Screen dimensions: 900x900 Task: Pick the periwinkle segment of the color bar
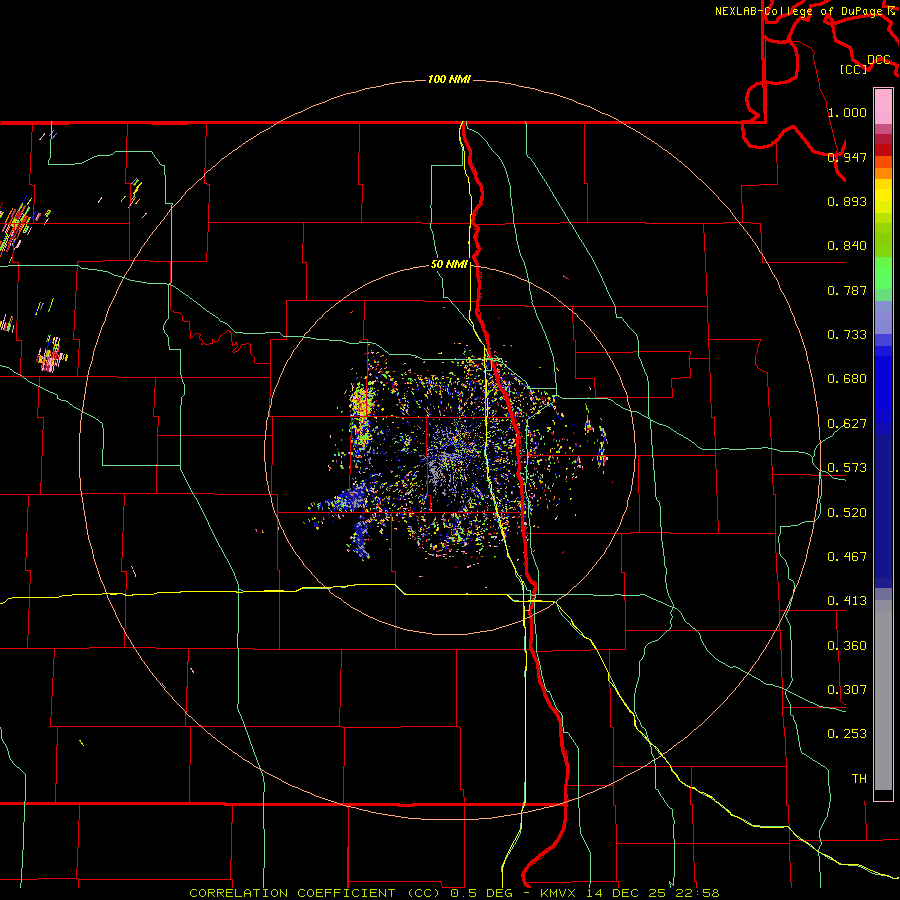[883, 317]
